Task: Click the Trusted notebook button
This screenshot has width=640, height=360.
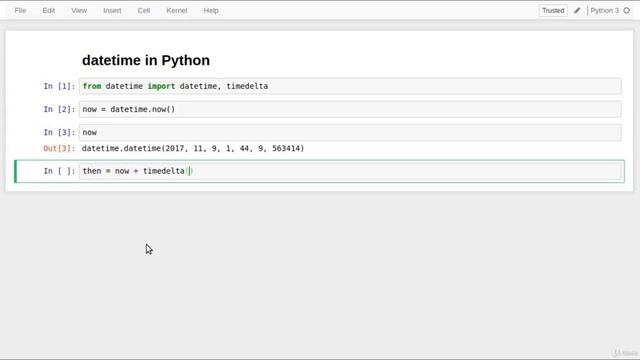Action: 553,11
